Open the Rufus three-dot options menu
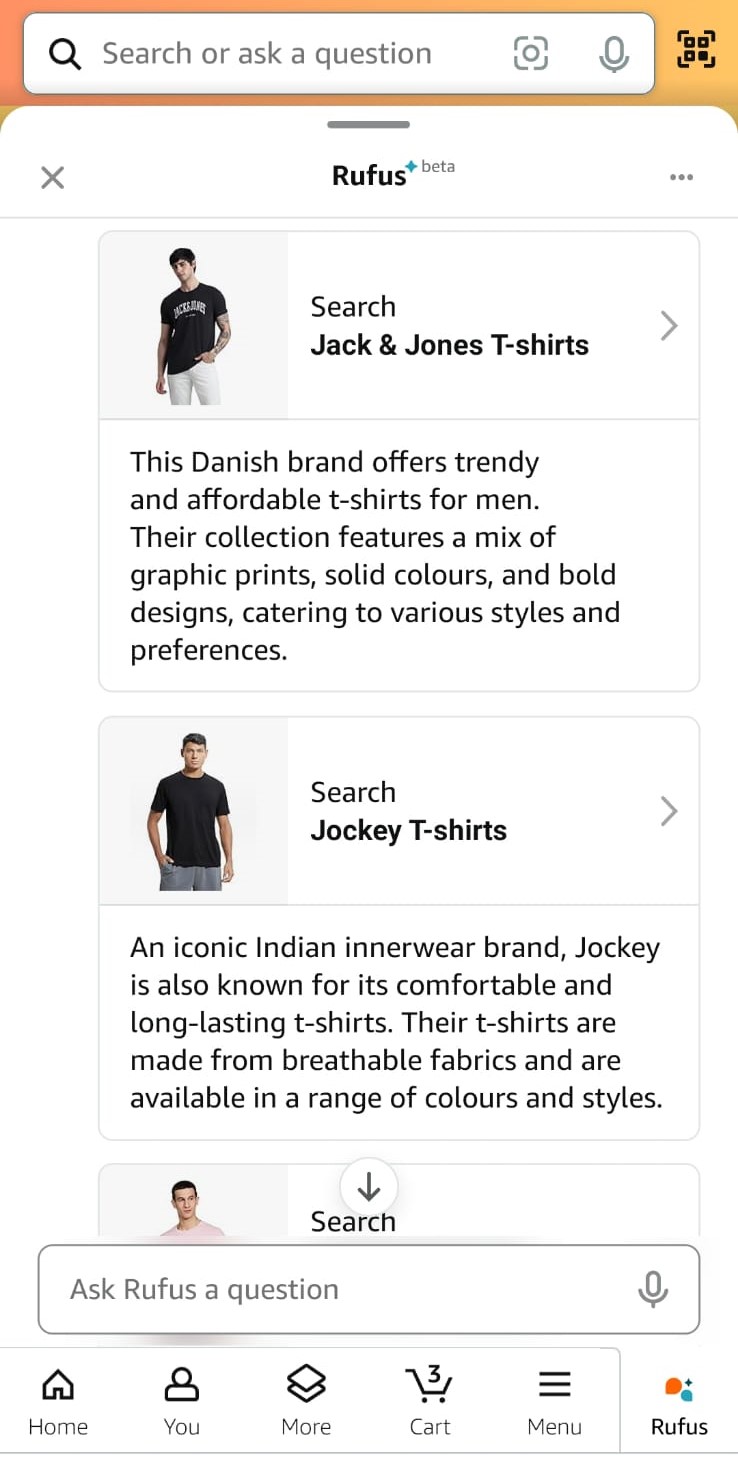738x1471 pixels. (681, 178)
